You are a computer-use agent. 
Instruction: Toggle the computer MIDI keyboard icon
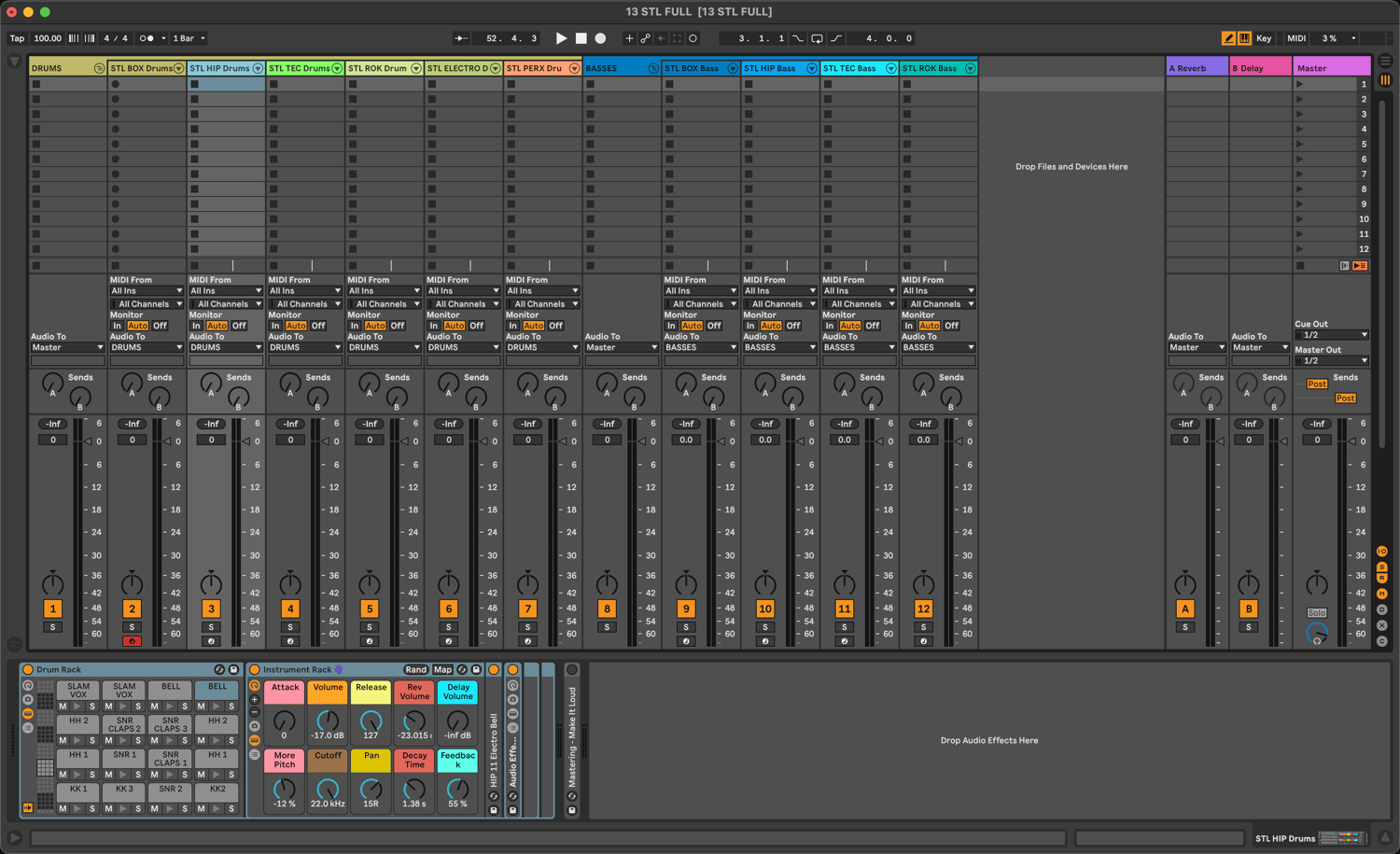point(1244,38)
